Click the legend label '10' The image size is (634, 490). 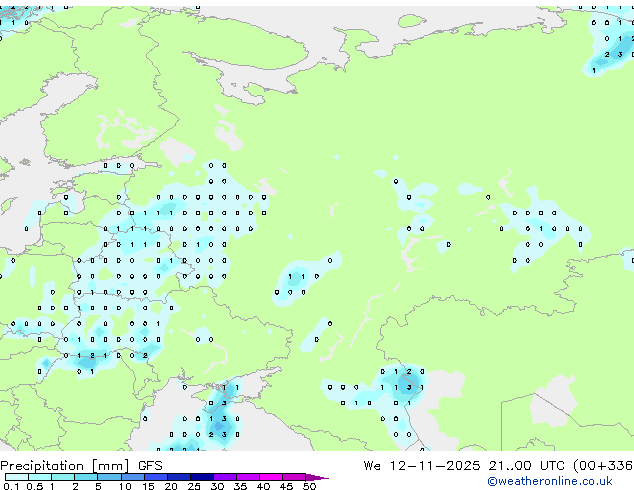coord(125,486)
